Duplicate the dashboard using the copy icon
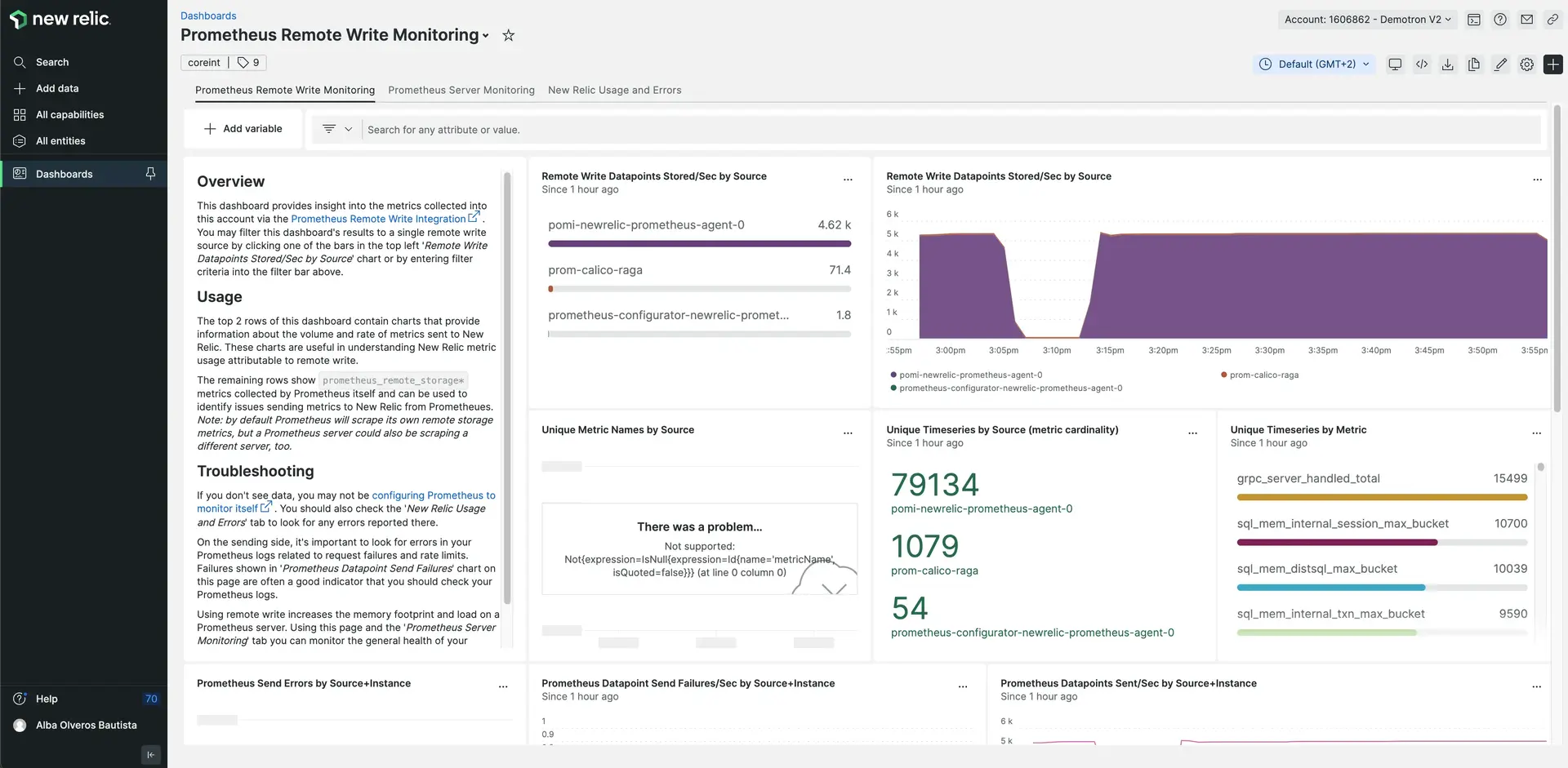 (x=1474, y=64)
